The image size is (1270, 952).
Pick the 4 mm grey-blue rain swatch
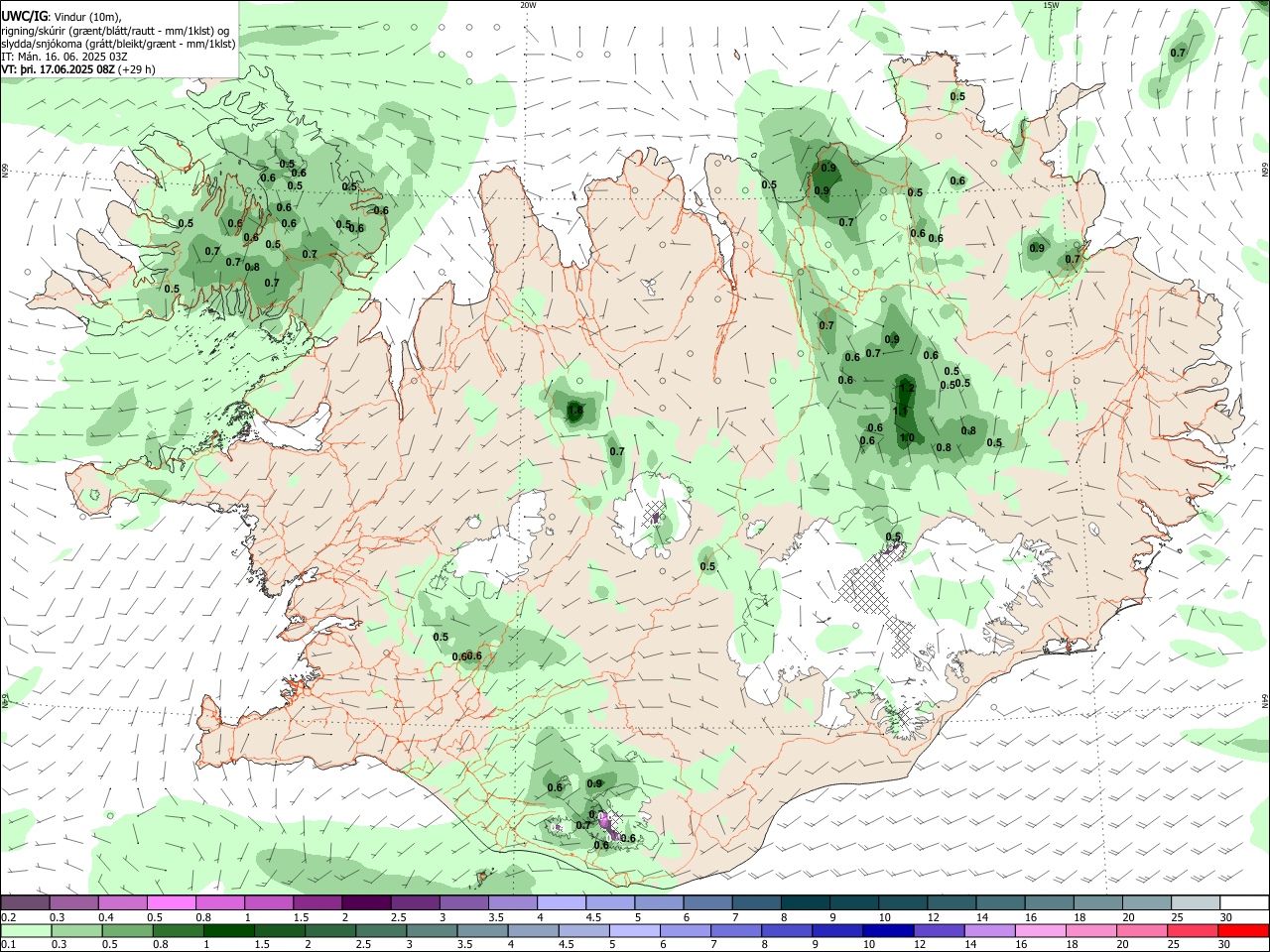[533, 930]
